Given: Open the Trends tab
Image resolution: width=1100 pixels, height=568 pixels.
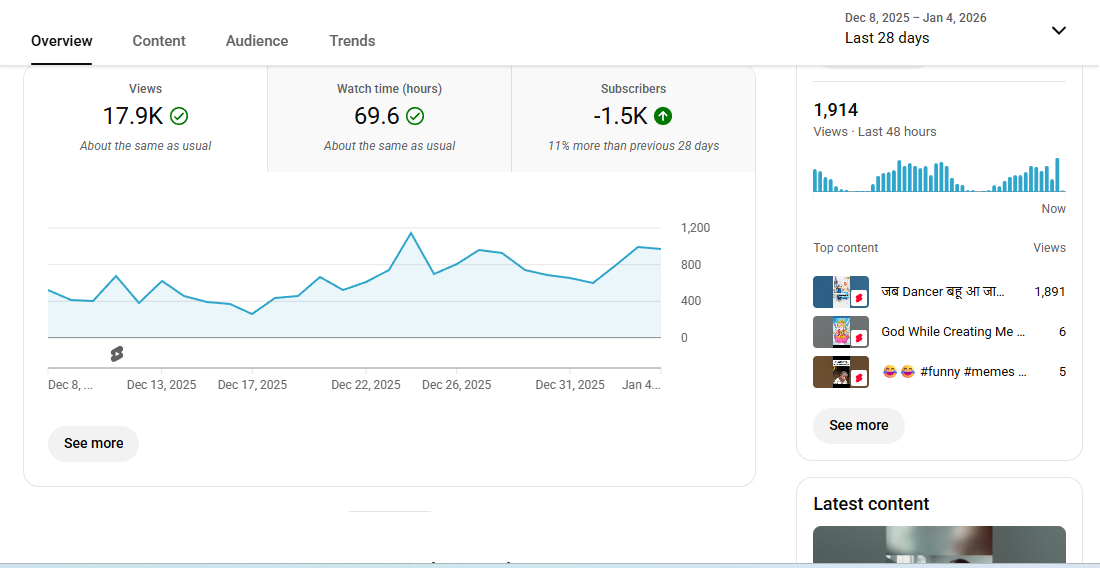Looking at the screenshot, I should tap(352, 41).
